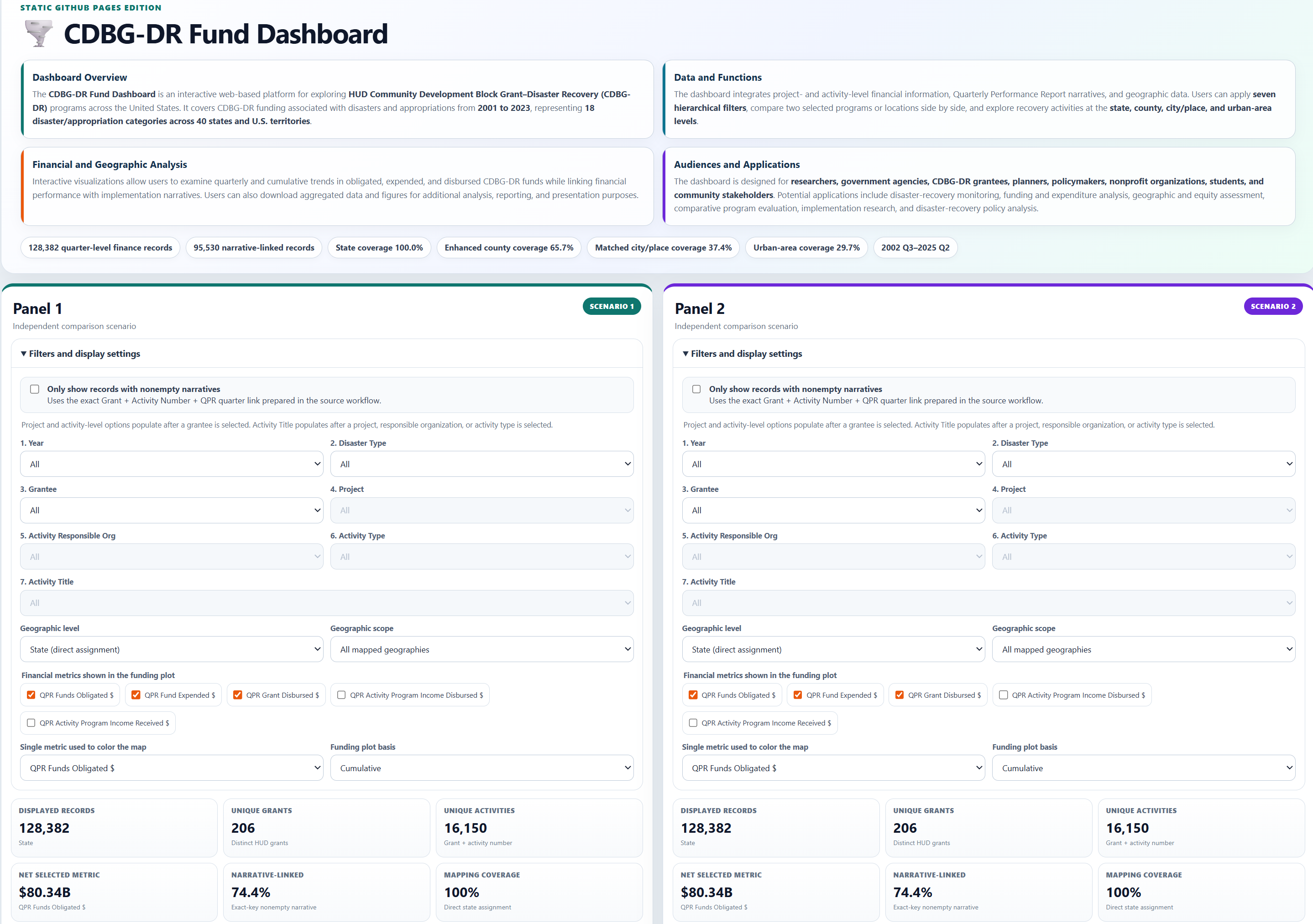Viewport: 1313px width, 924px height.
Task: Open Panel 2 Year dropdown
Action: [x=833, y=464]
